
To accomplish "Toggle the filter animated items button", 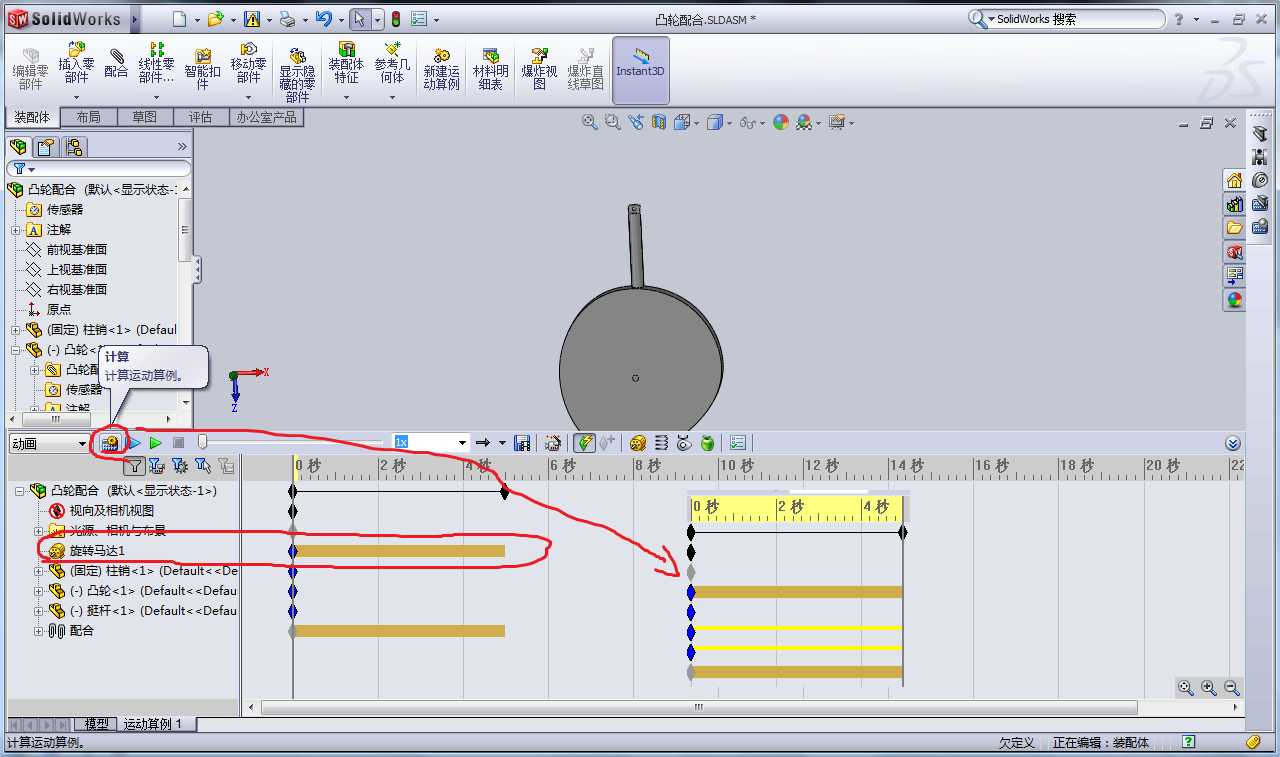I will [x=156, y=465].
